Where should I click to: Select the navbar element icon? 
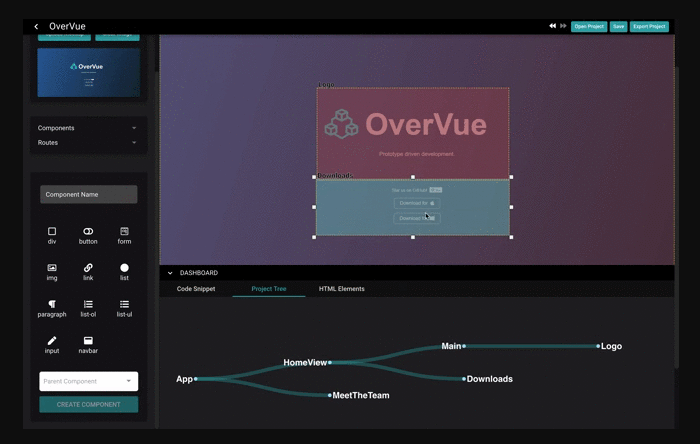tap(88, 340)
